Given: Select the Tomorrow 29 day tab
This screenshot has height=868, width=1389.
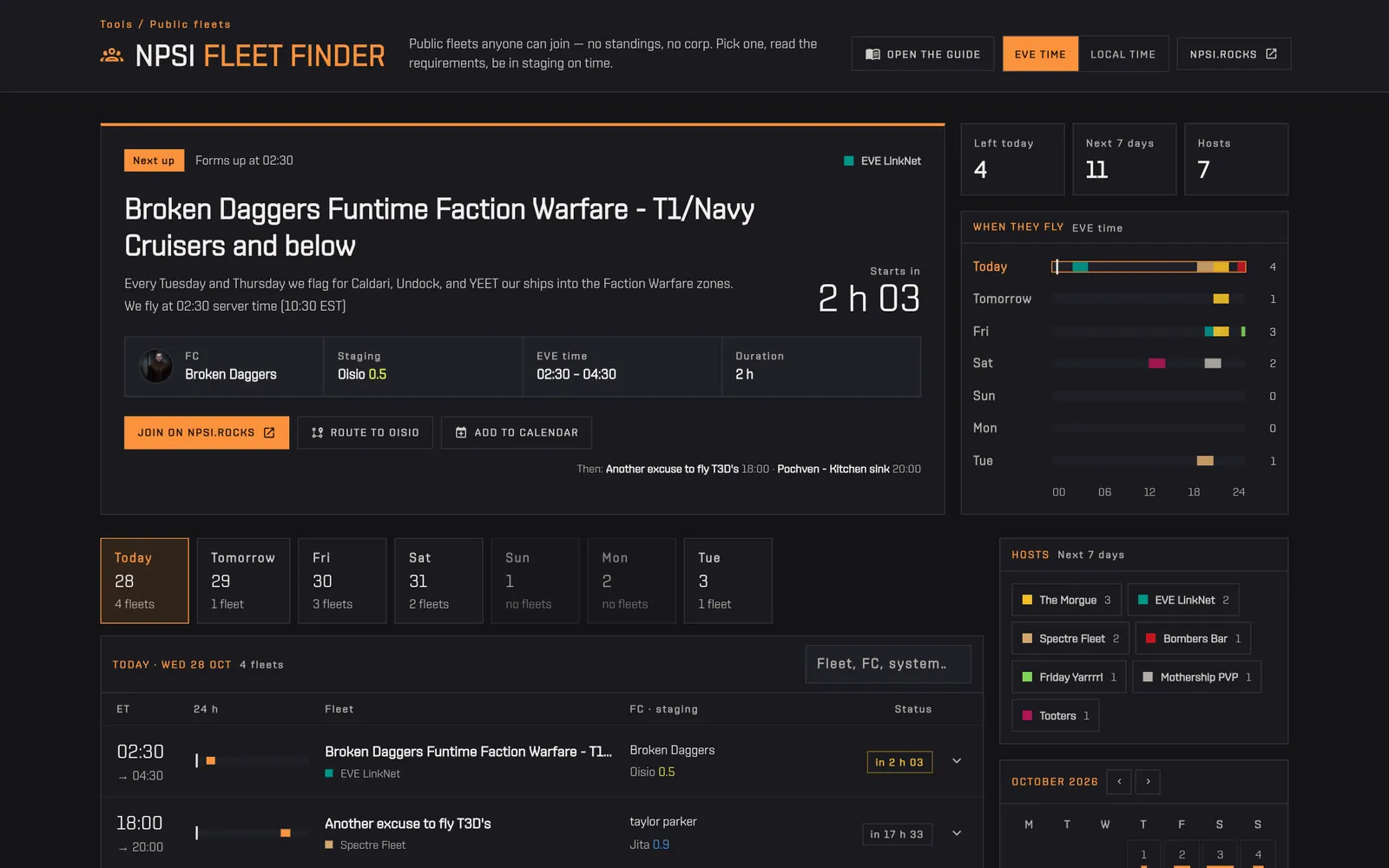Looking at the screenshot, I should [x=243, y=581].
